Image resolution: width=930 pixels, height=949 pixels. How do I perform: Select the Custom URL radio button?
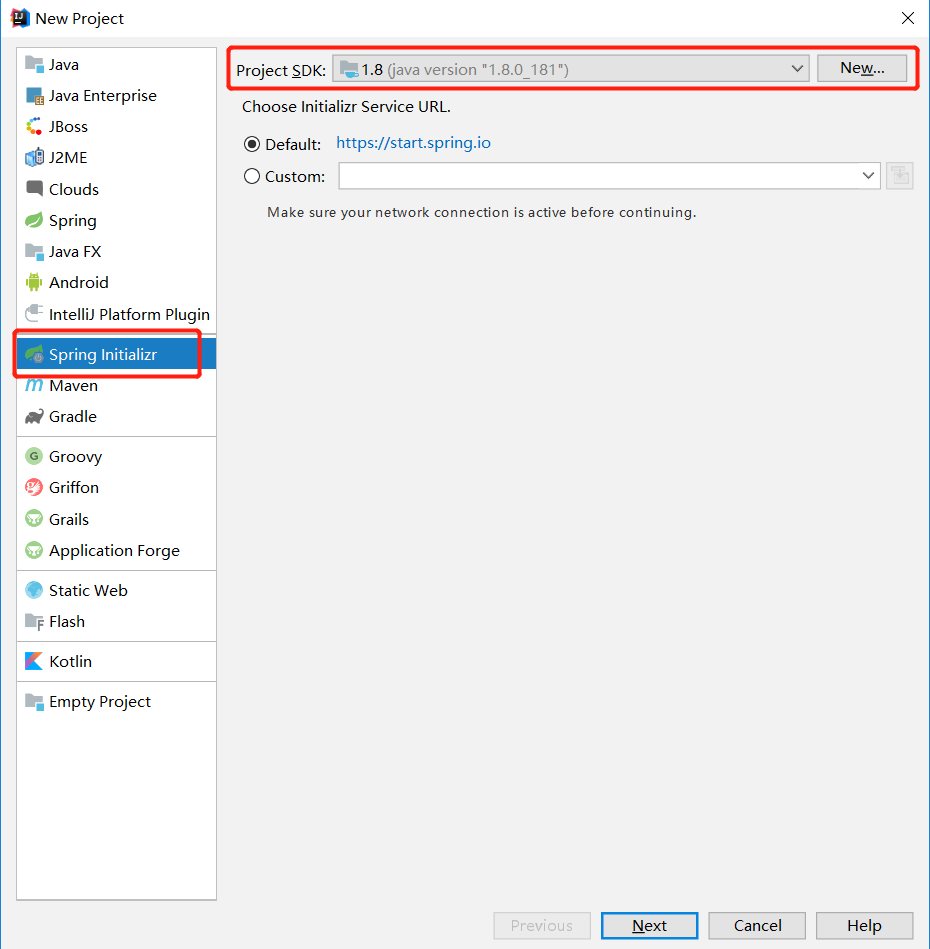(252, 176)
